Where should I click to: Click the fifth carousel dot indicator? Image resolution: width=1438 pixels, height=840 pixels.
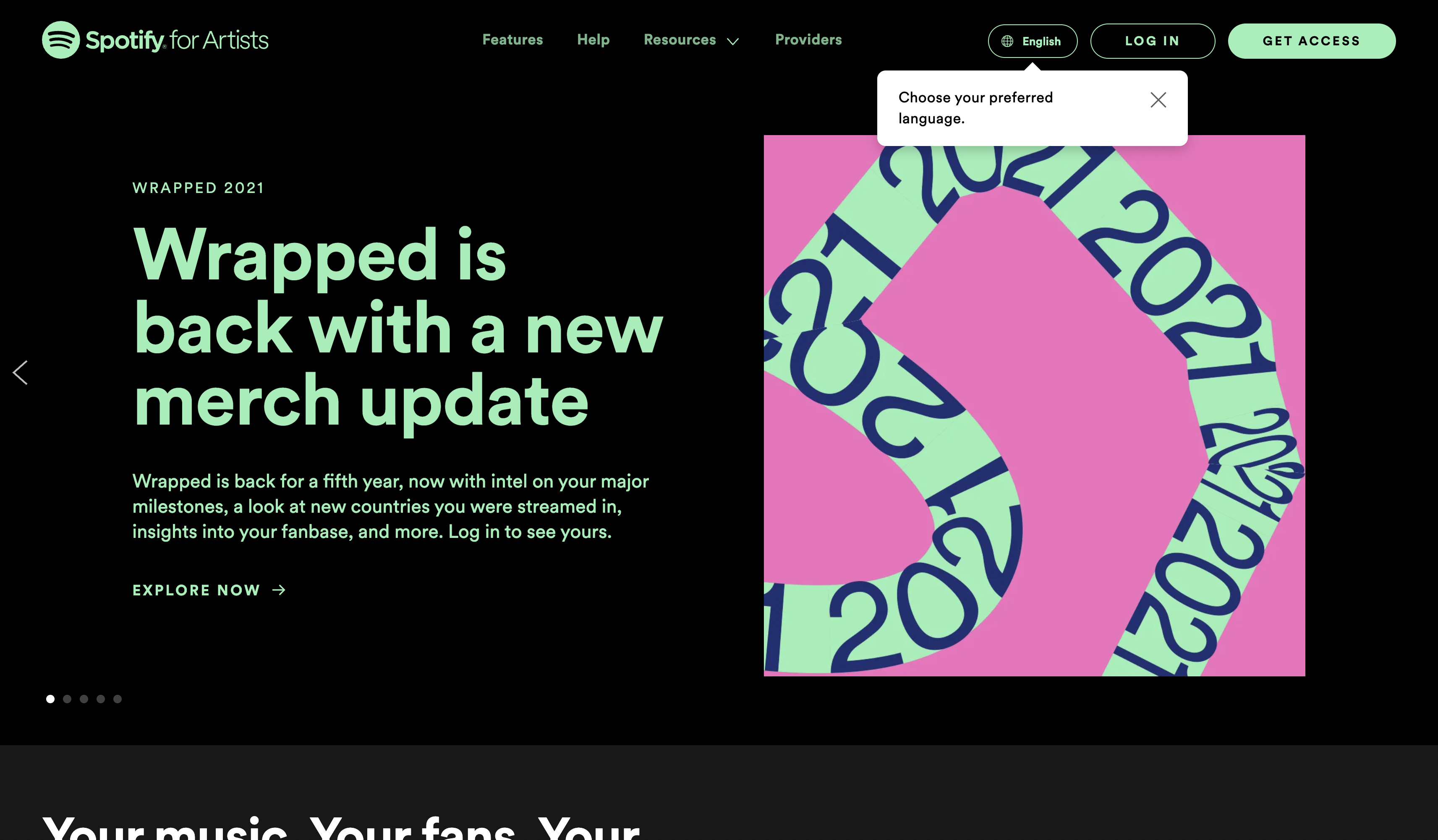(117, 699)
